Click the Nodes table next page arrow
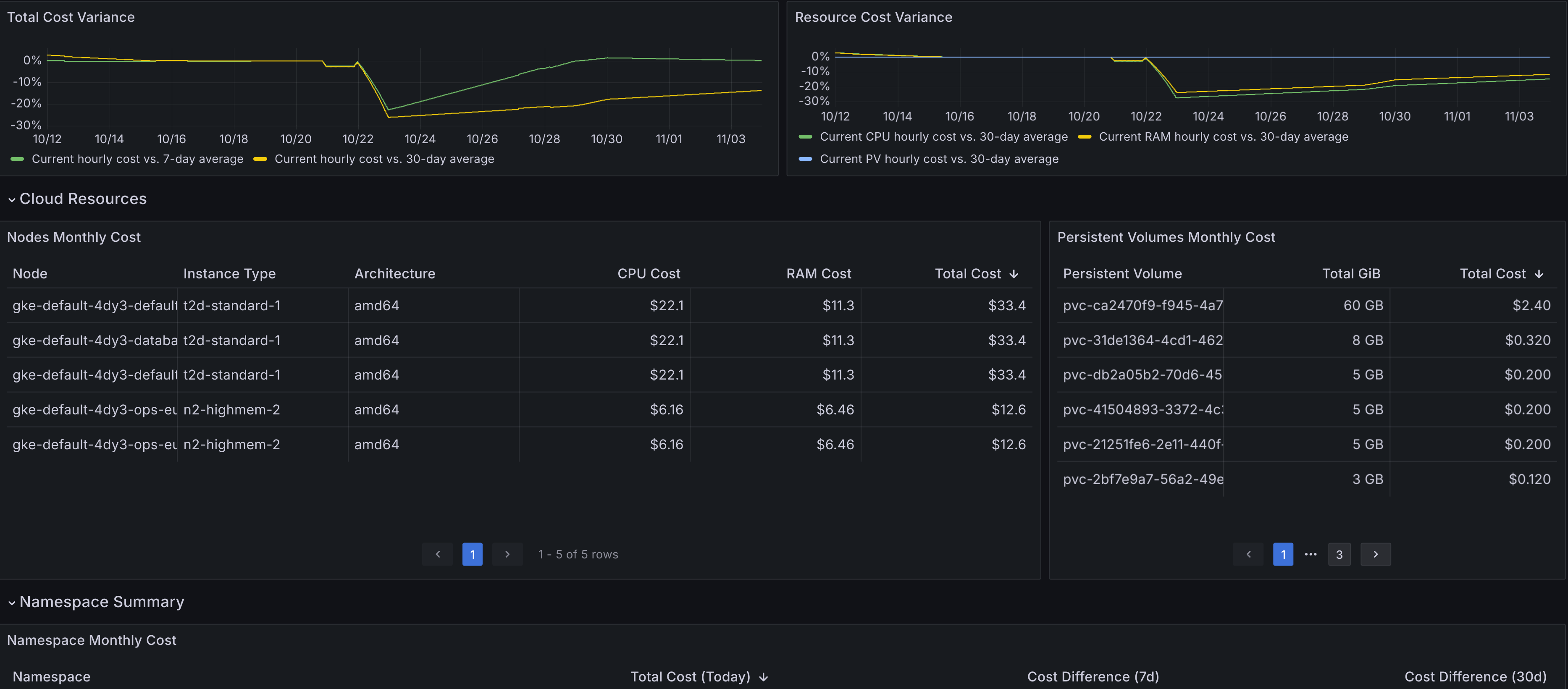 coord(507,554)
